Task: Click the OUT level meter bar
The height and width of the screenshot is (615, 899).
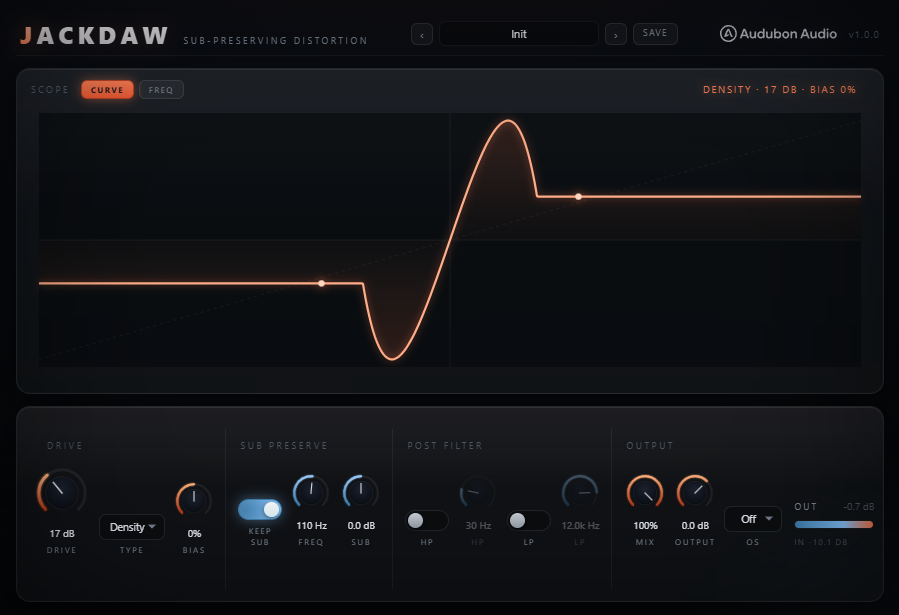Action: click(834, 524)
